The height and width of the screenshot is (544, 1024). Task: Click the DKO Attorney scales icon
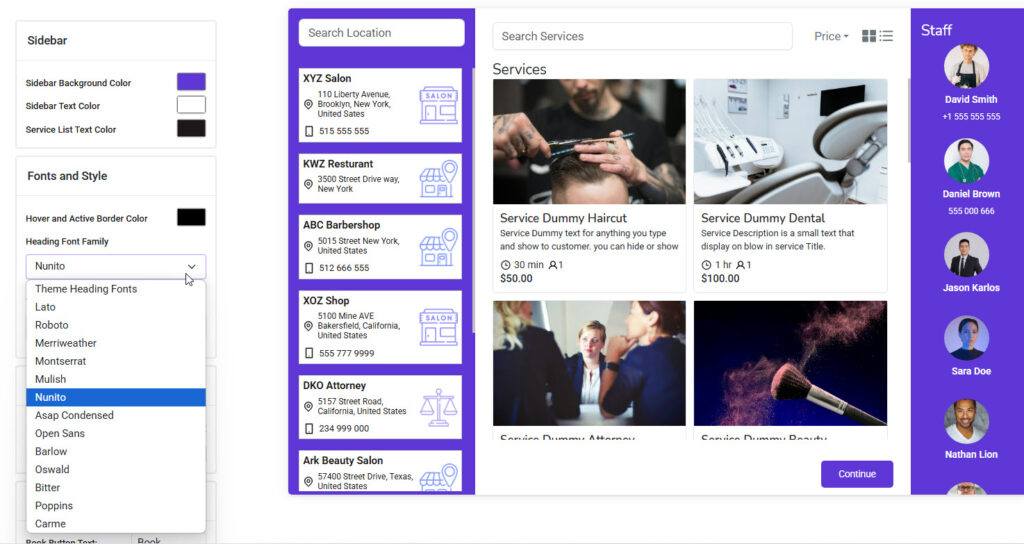coord(439,408)
